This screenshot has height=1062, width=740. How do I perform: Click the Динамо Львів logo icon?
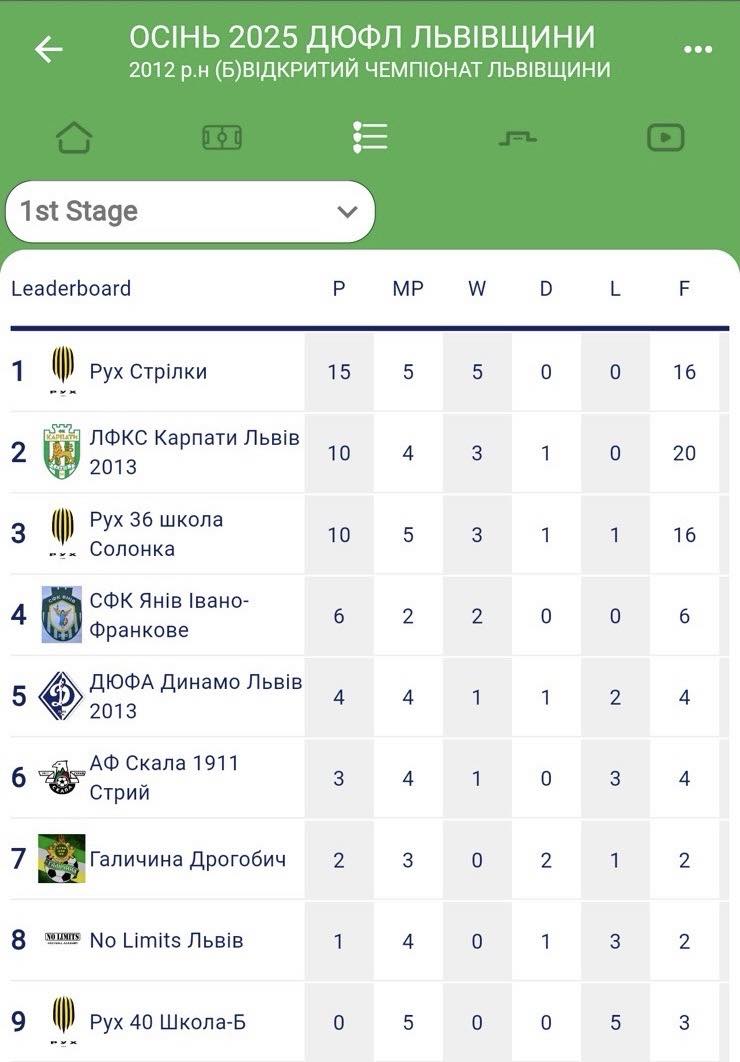pos(62,696)
